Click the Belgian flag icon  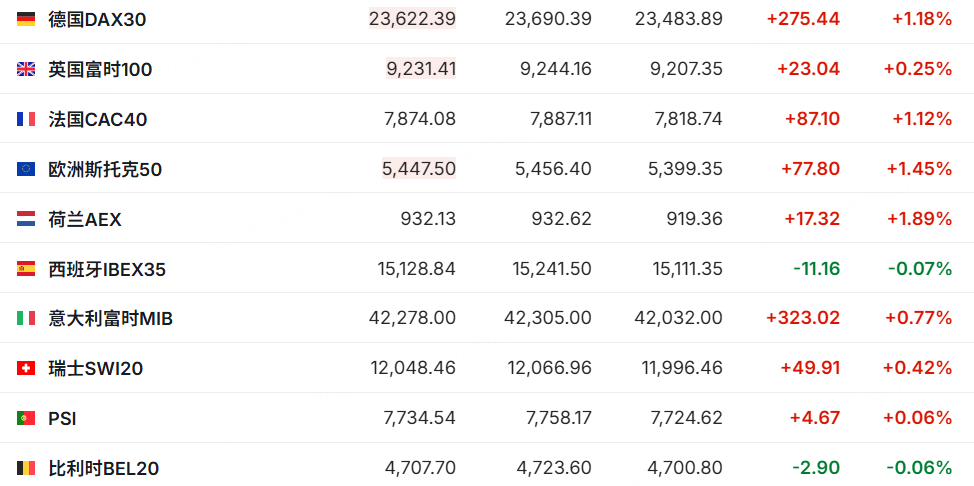pyautogui.click(x=26, y=468)
